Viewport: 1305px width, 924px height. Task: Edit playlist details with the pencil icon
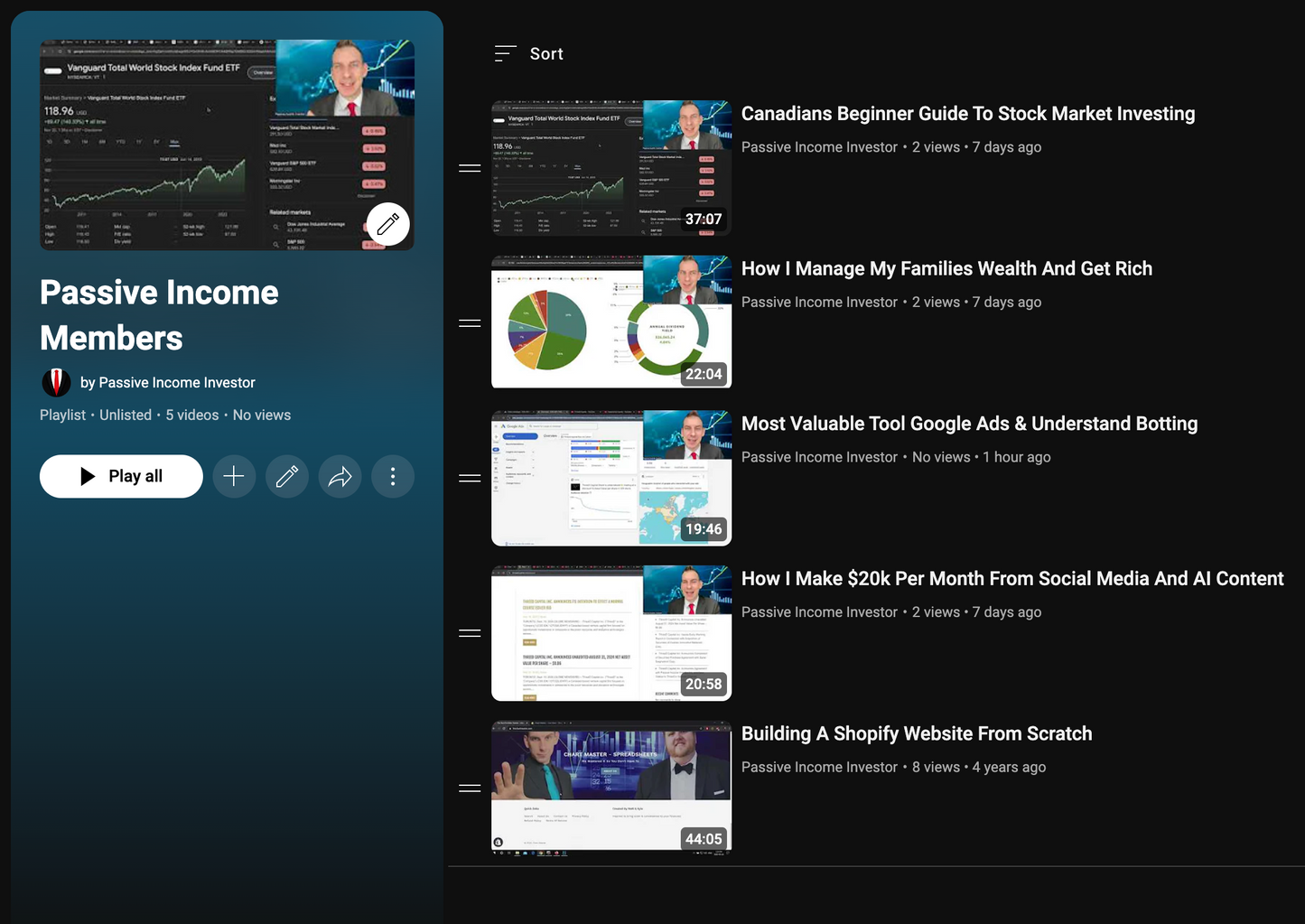[x=287, y=476]
